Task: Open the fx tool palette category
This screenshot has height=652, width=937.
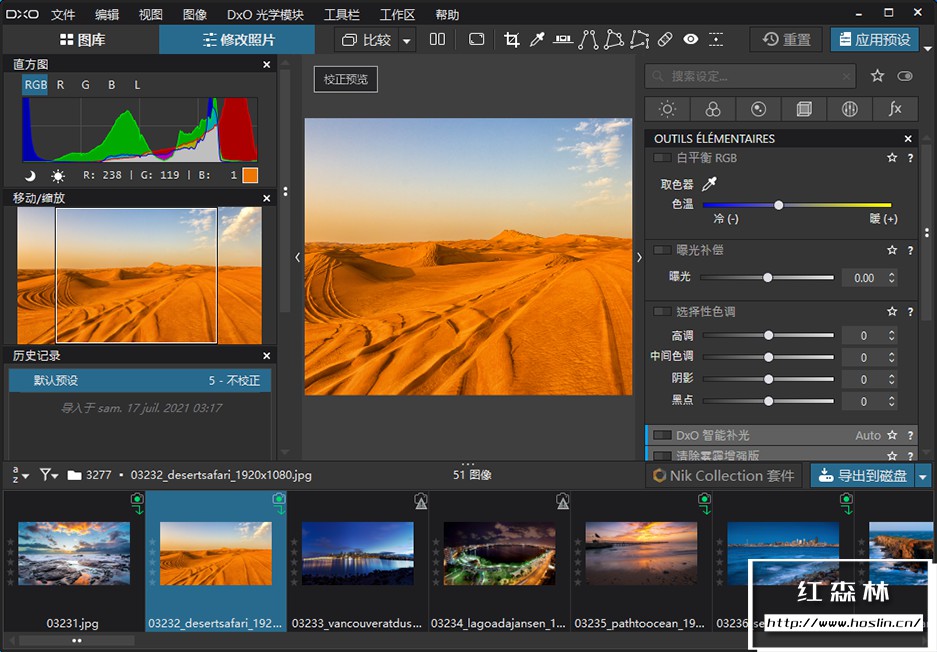Action: [896, 109]
